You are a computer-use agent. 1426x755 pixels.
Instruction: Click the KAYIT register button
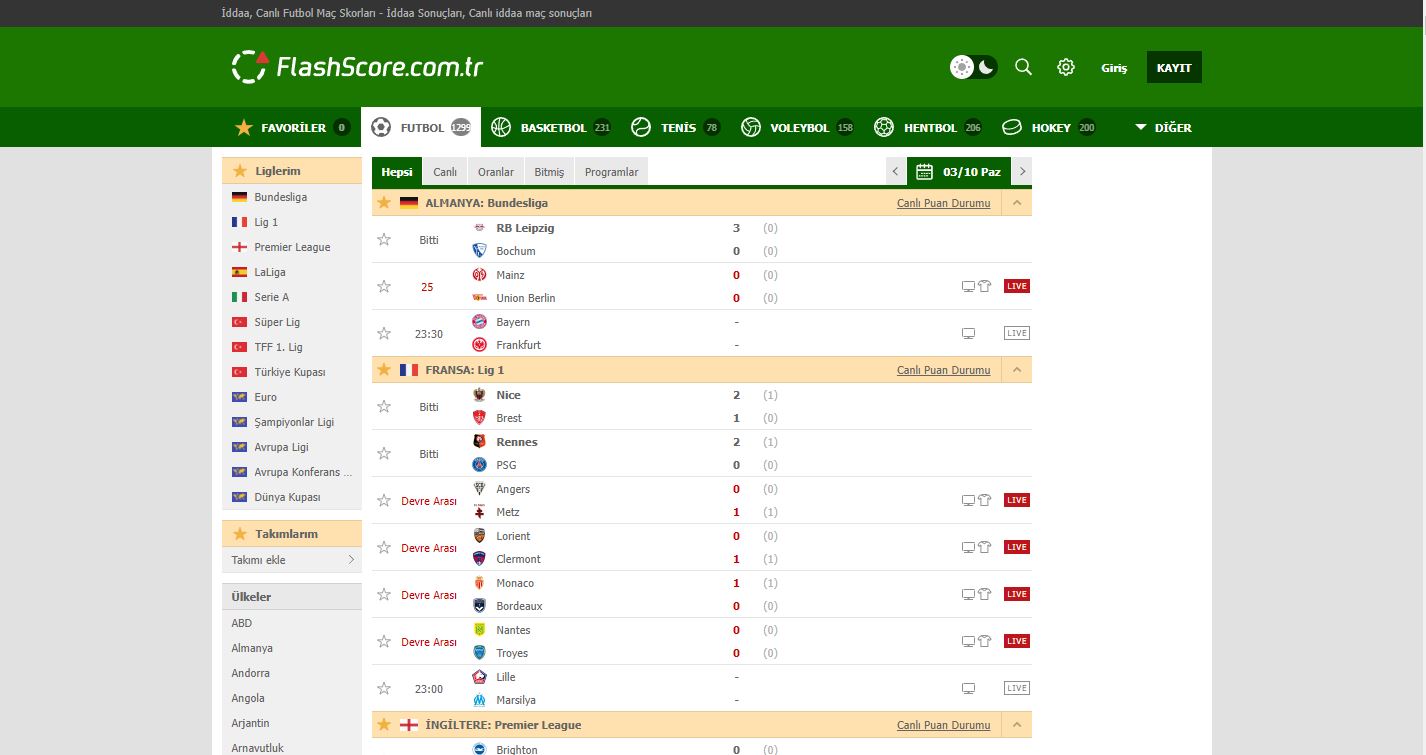(1174, 67)
